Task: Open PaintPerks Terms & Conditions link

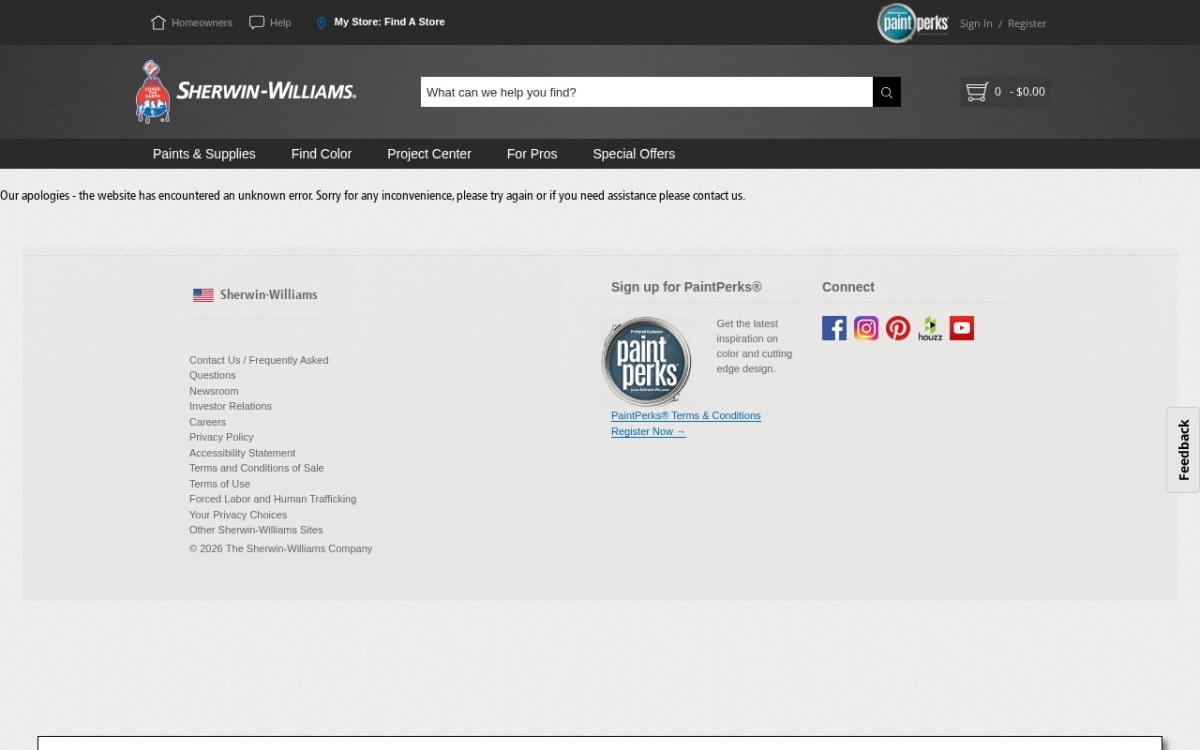Action: point(686,416)
